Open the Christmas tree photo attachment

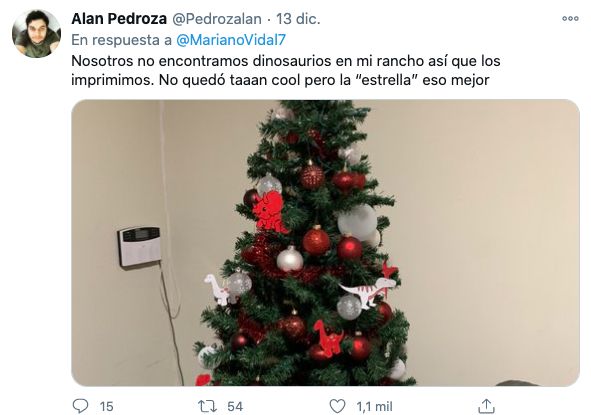pos(325,243)
